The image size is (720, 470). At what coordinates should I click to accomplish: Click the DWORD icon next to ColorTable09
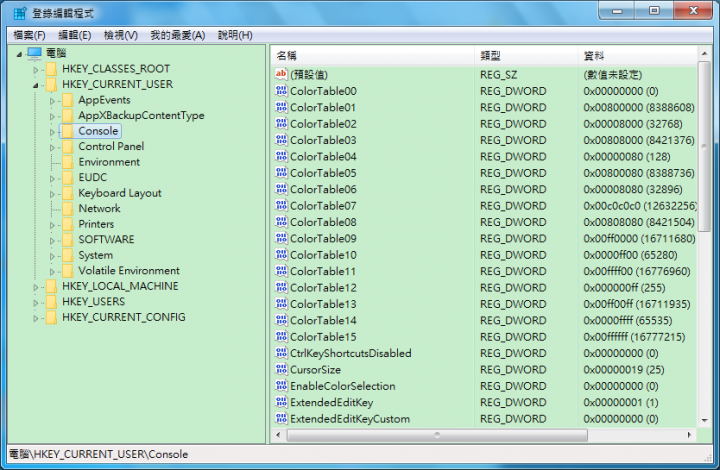click(281, 238)
